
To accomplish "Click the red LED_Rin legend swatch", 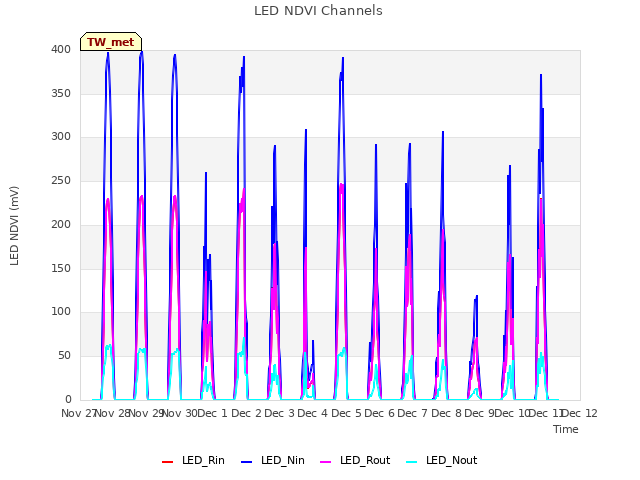I will pyautogui.click(x=167, y=462).
